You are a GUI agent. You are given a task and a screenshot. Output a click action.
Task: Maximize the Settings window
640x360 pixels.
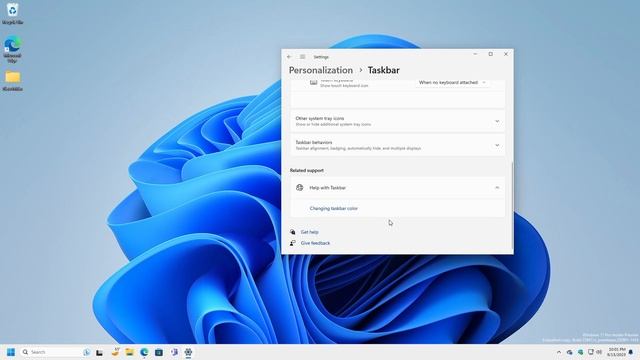coord(491,54)
